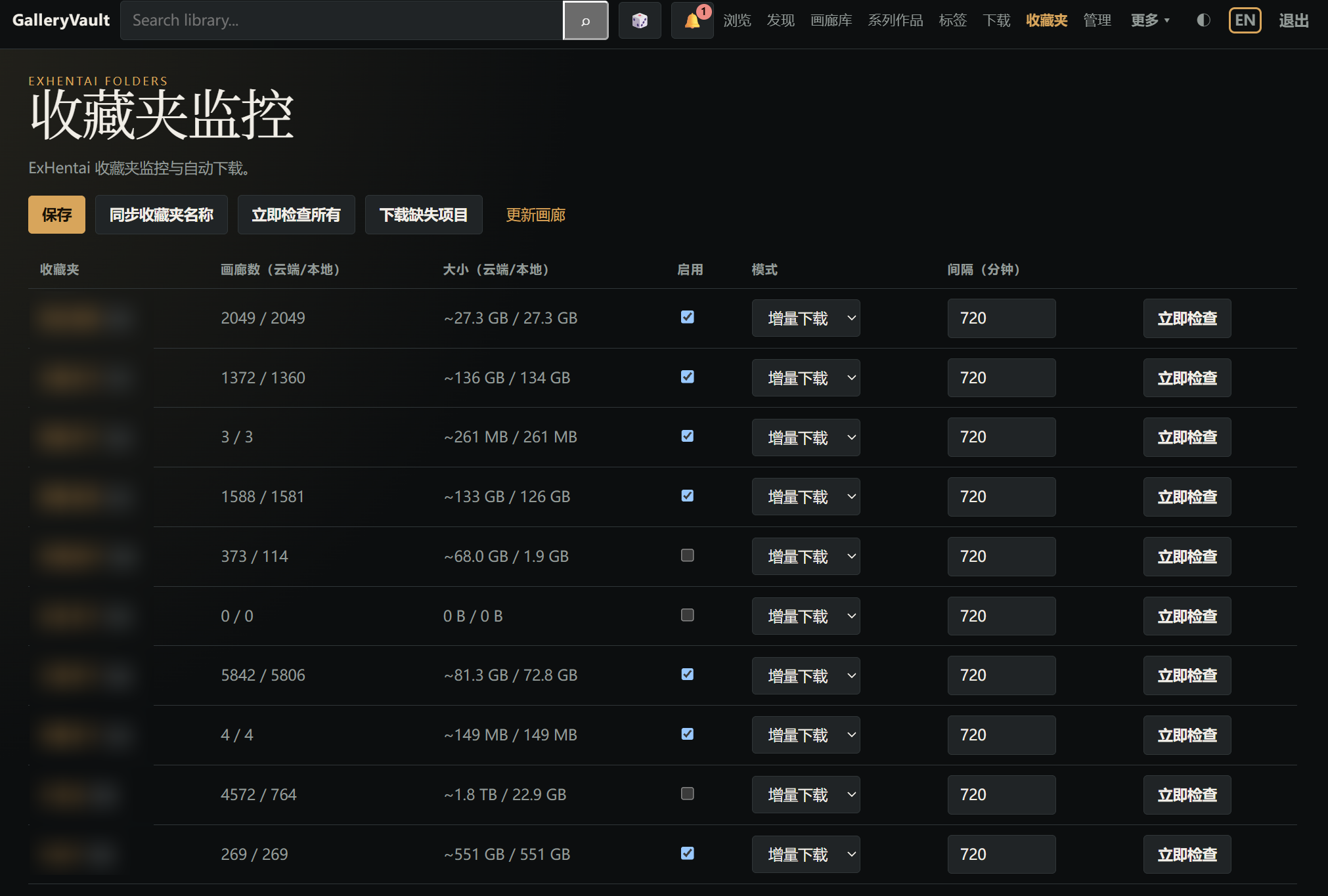Toggle dark/light theme contrast icon

click(x=1203, y=20)
